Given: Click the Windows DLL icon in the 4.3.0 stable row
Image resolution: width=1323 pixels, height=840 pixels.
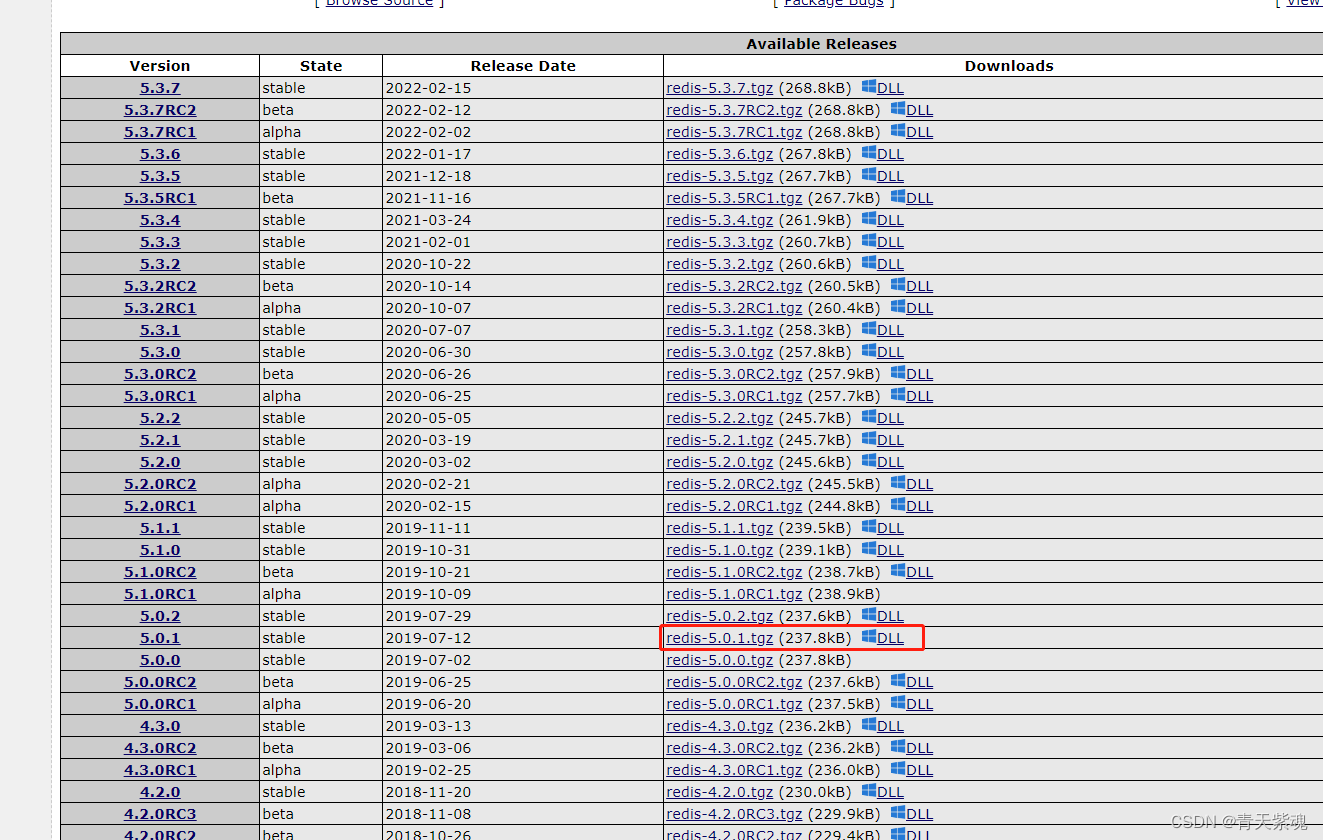Looking at the screenshot, I should pyautogui.click(x=868, y=725).
